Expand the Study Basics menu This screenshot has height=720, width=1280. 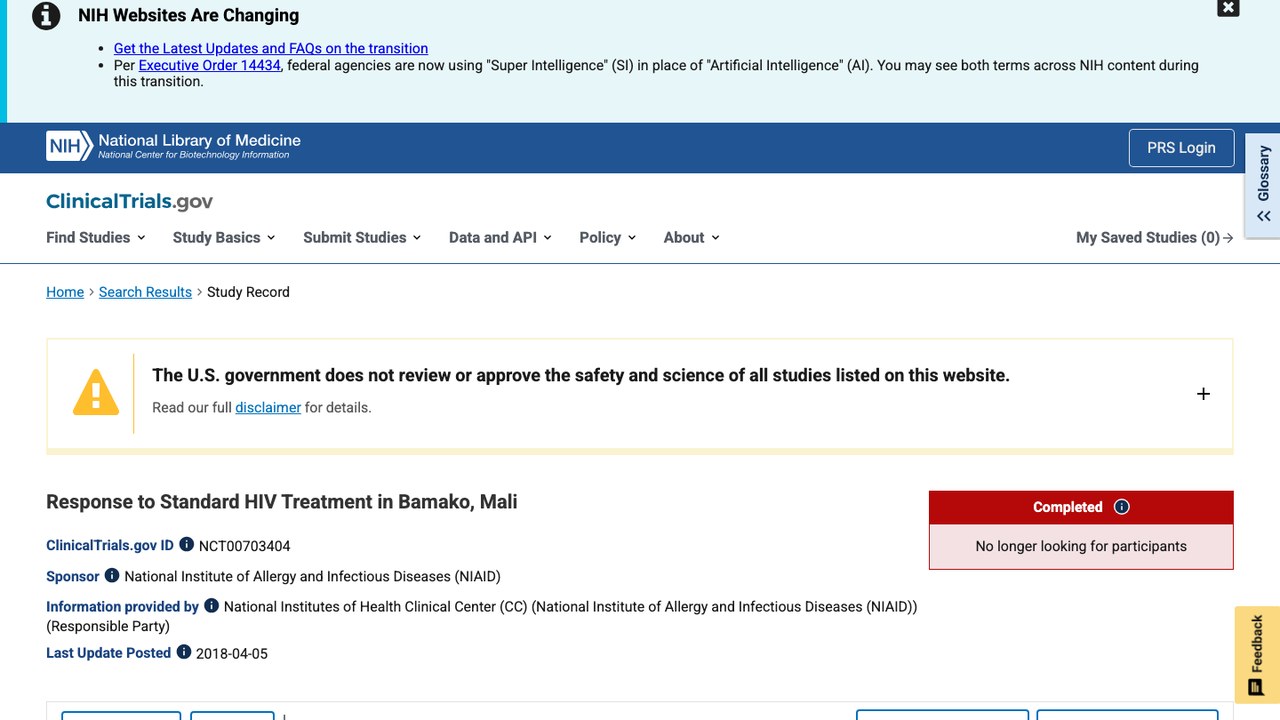[224, 237]
